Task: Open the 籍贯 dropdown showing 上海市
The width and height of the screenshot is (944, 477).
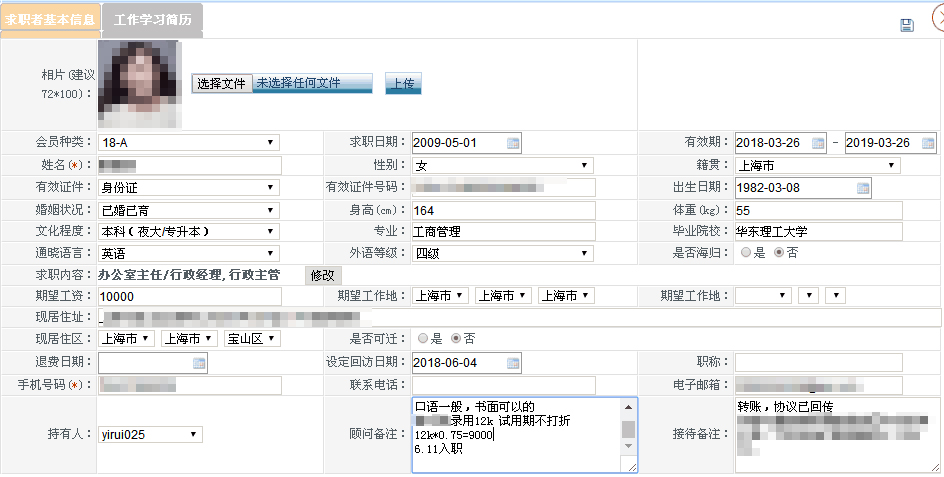Action: click(x=818, y=165)
